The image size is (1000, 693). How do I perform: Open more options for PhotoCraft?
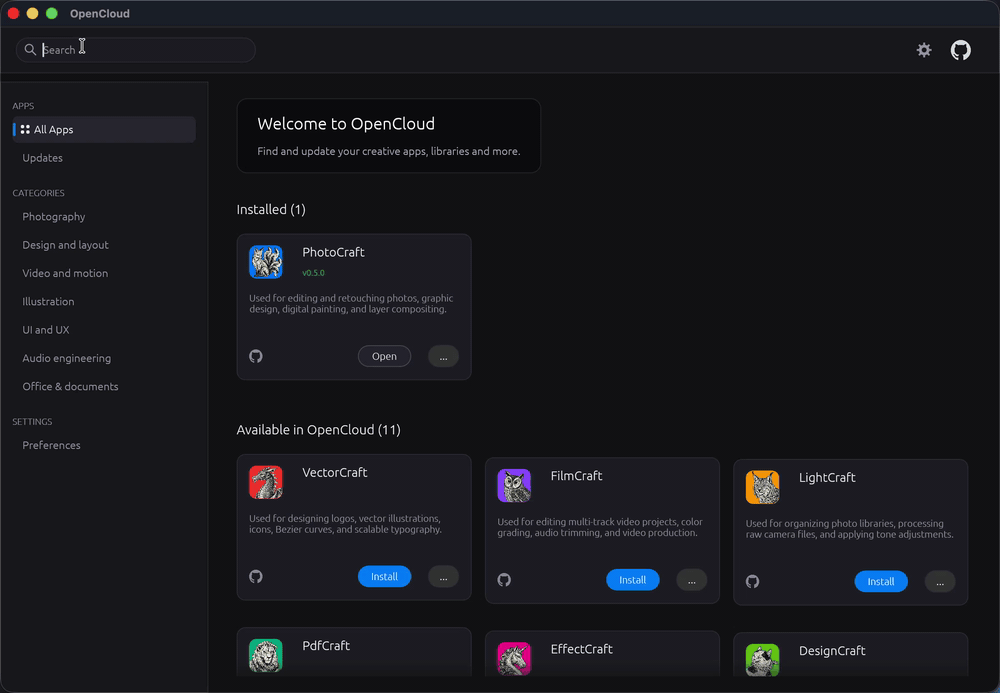(x=443, y=356)
